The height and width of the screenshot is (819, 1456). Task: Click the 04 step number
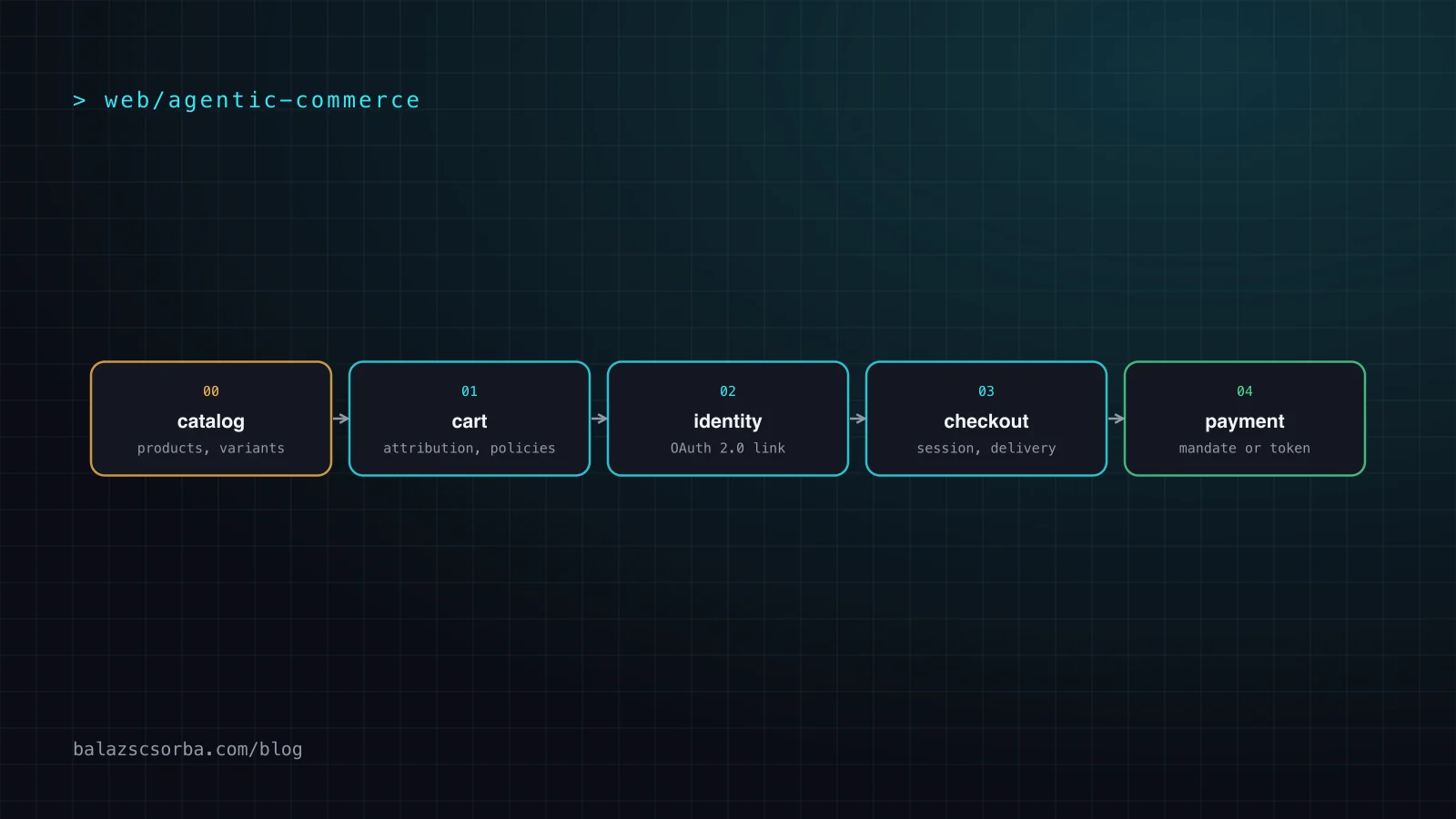point(1245,391)
